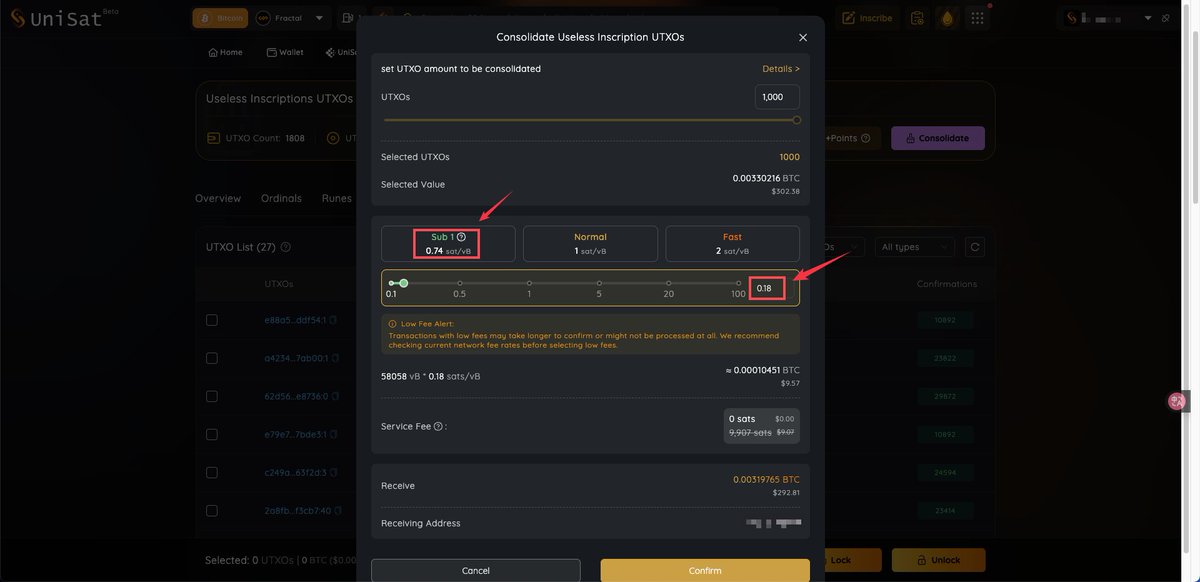Tick checkbox for 2a8fb...f3cb7:40
This screenshot has width=1200, height=582.
point(212,510)
